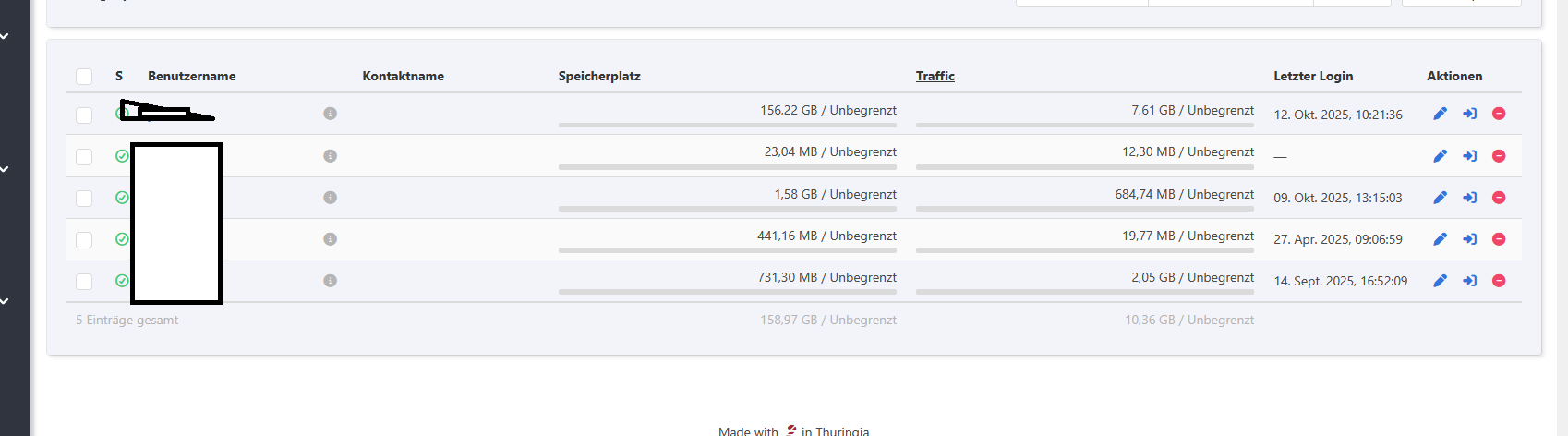The height and width of the screenshot is (436, 1568).
Task: Click login-as icon for the 1,58 GB user
Action: tap(1469, 198)
